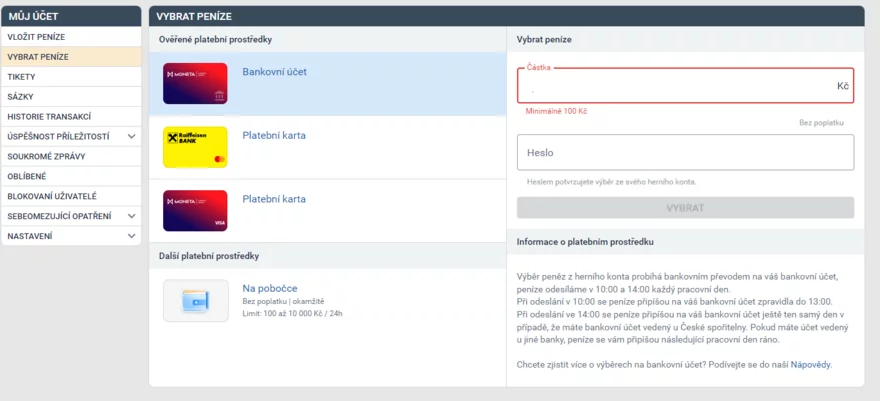Image resolution: width=880 pixels, height=401 pixels.
Task: Go to Tikety in the sidebar
Action: 71,77
